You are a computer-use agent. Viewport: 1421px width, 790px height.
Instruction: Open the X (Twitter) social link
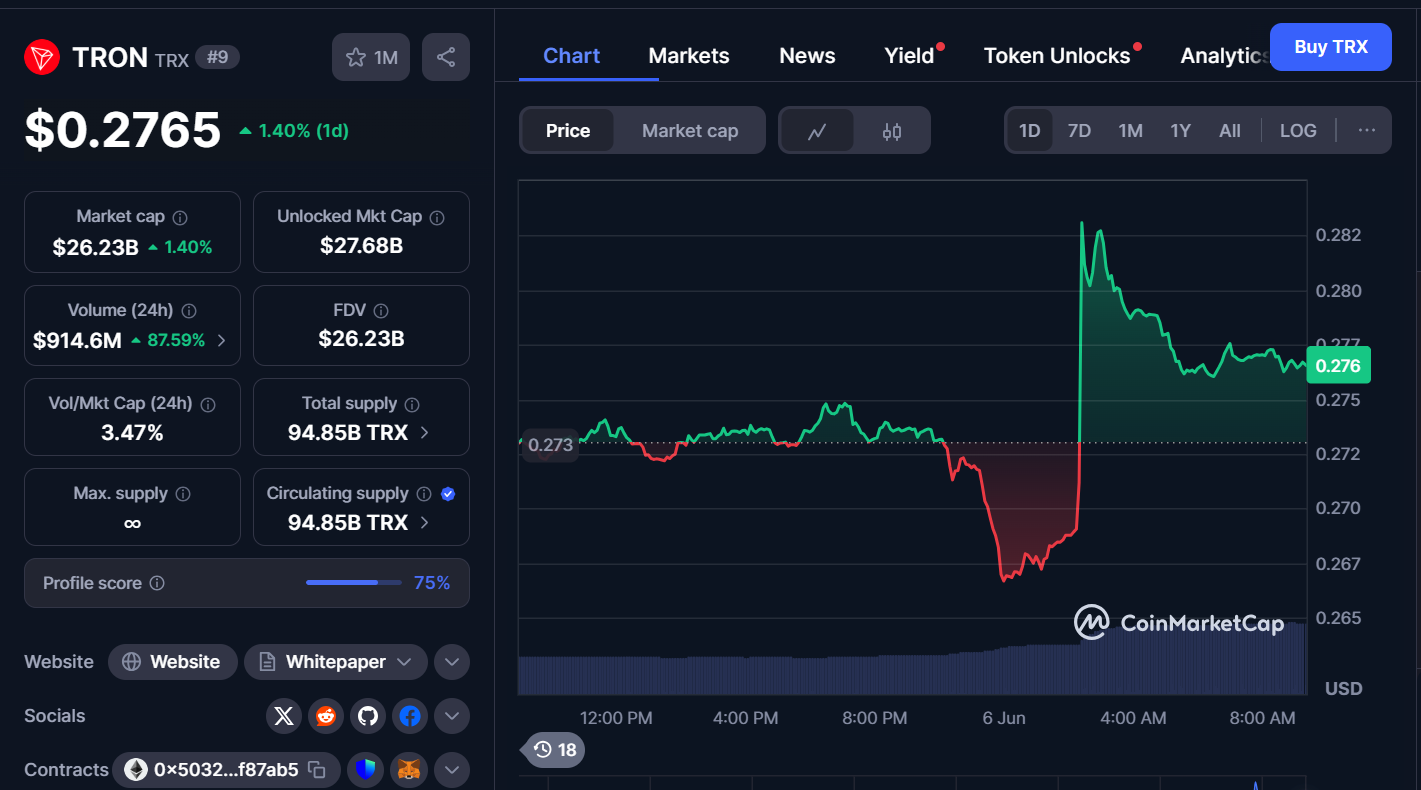[284, 716]
